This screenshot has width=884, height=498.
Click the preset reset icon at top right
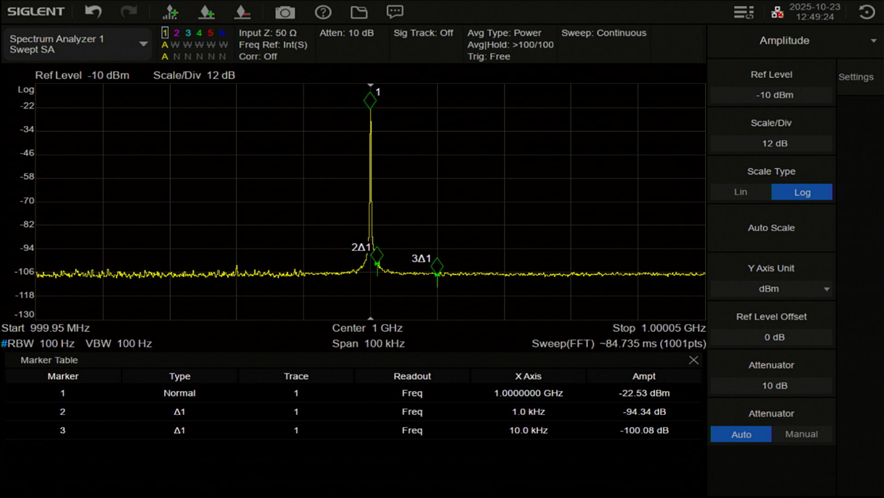tap(866, 12)
